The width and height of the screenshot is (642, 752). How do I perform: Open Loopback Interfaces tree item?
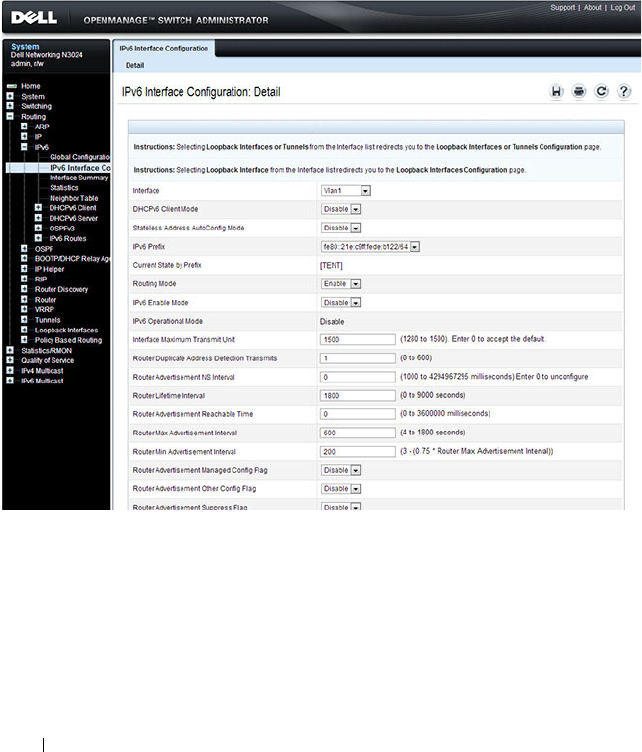point(66,330)
